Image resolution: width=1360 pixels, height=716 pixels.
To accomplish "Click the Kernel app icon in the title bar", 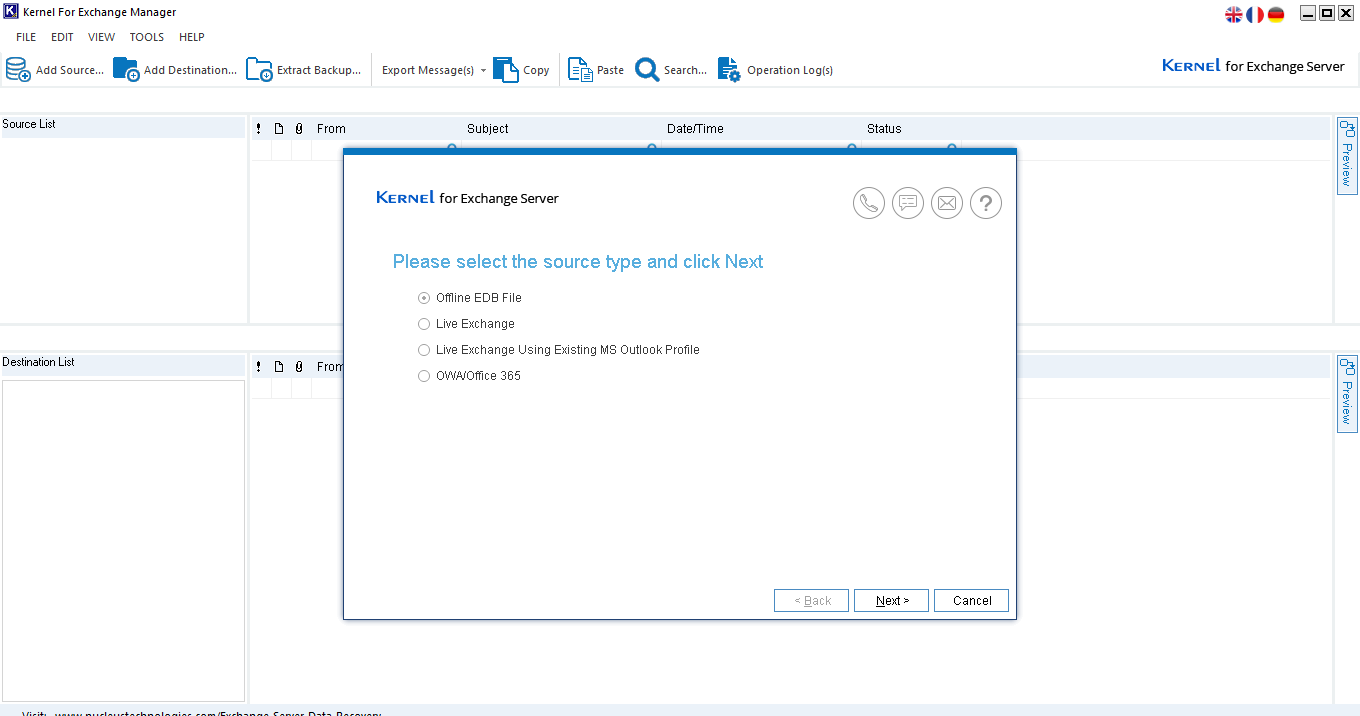I will pyautogui.click(x=11, y=12).
